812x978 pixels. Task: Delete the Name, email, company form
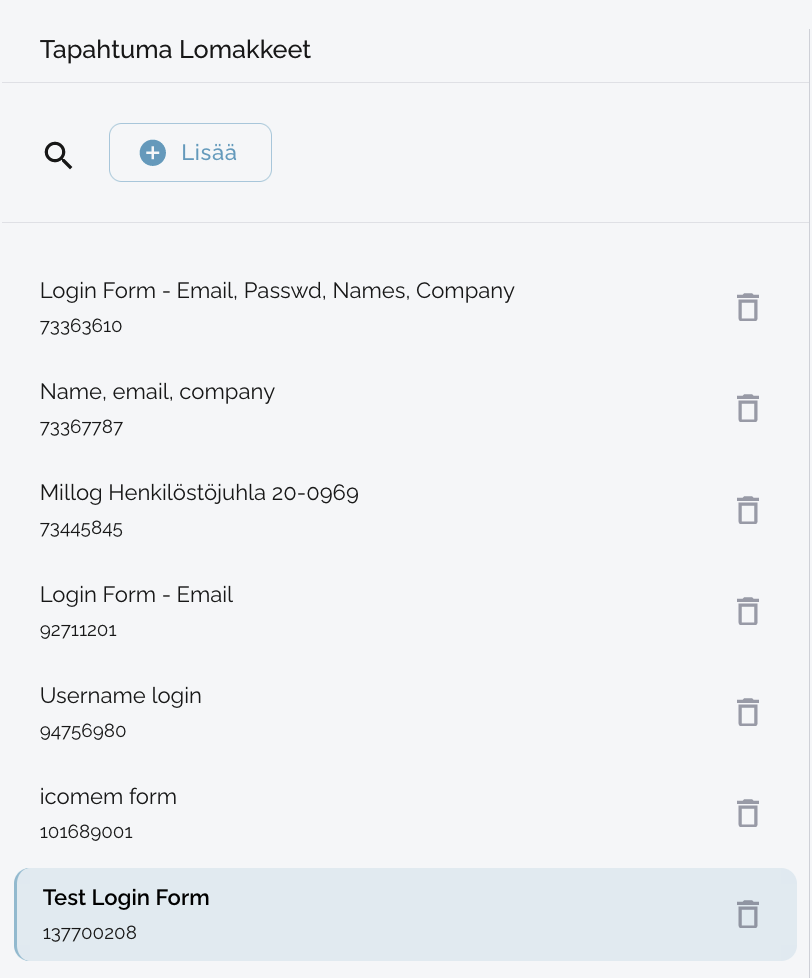pyautogui.click(x=747, y=408)
